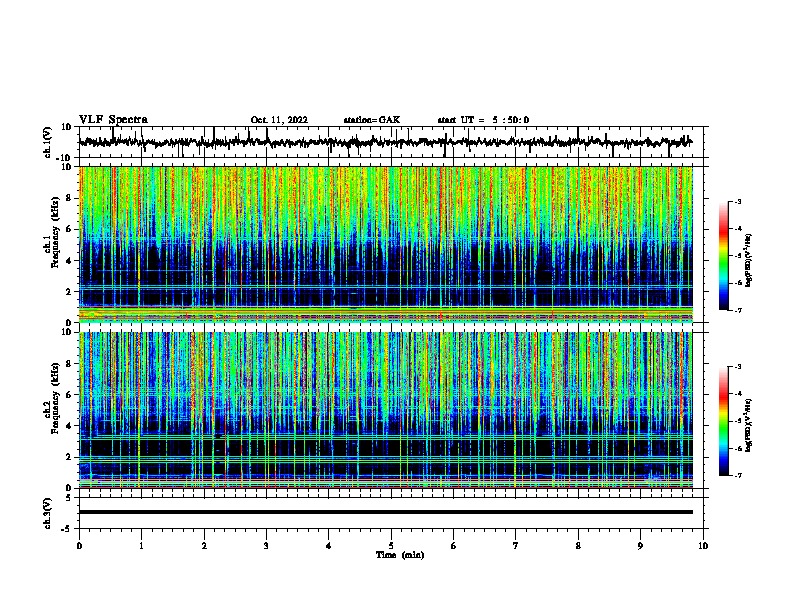
Task: Click time-axis tick label "3"
Action: tap(266, 546)
